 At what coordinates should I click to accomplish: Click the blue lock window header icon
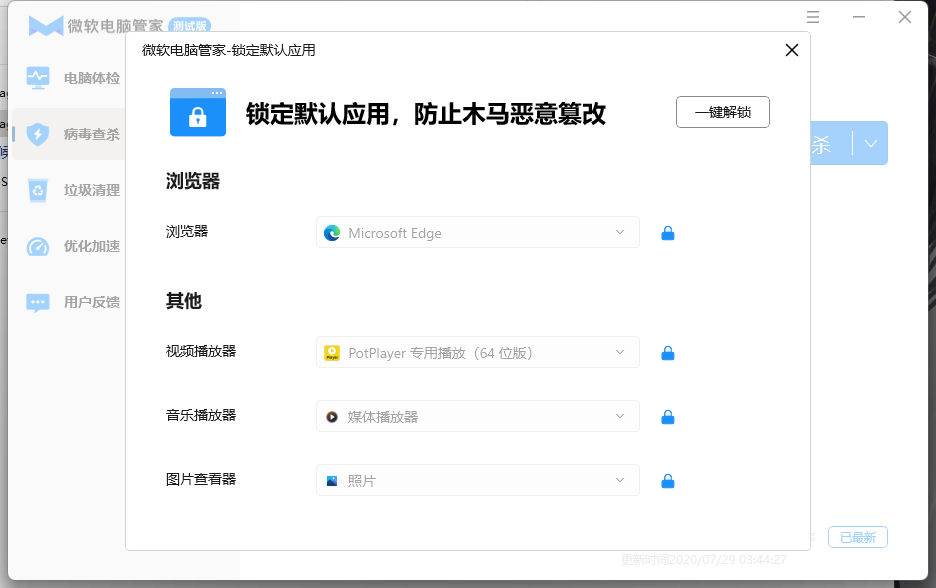pos(197,112)
